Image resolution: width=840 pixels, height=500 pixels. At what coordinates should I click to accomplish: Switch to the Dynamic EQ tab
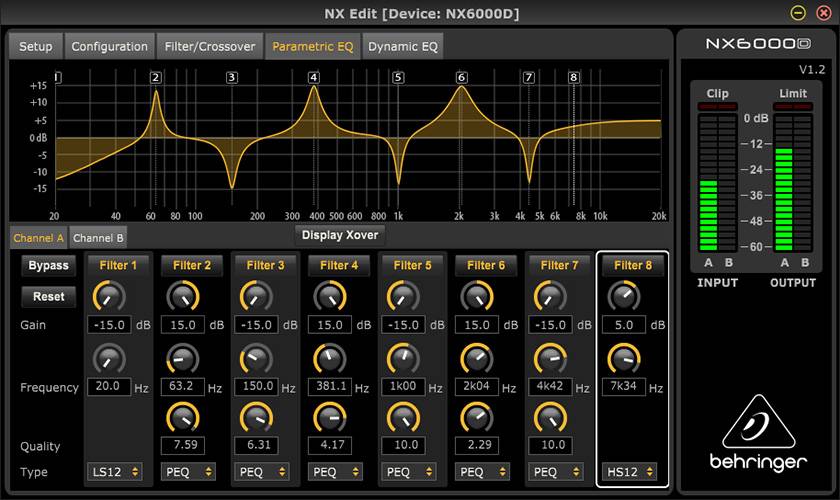point(402,46)
